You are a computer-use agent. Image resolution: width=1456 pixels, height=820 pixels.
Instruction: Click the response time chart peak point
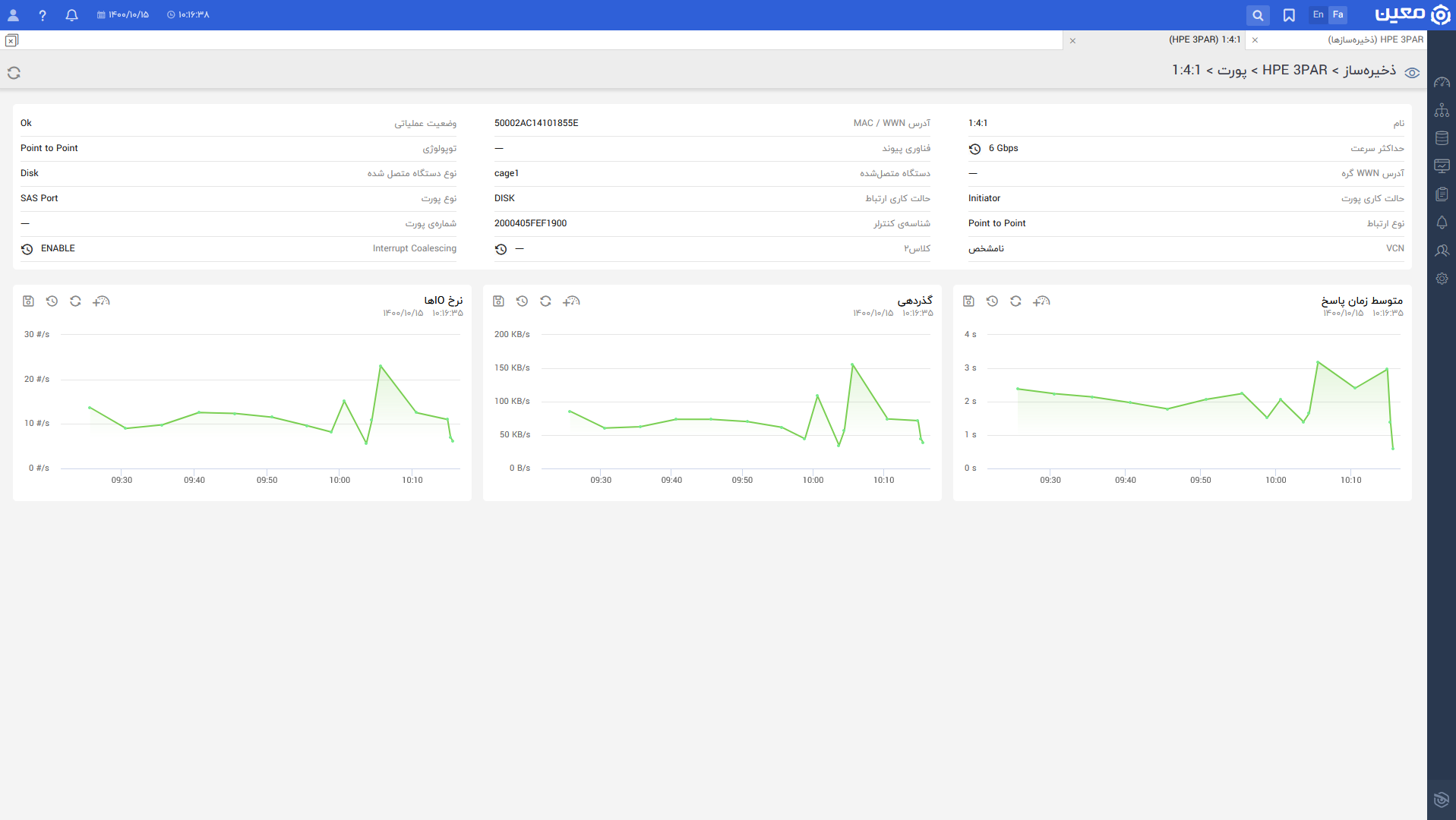(1318, 362)
